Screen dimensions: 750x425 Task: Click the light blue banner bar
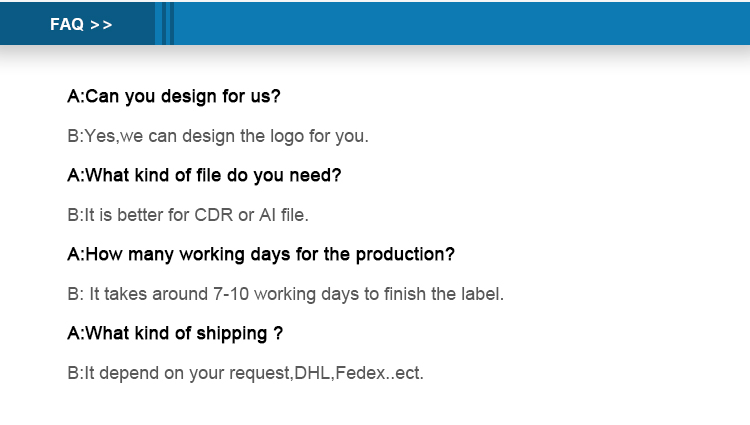tap(462, 23)
